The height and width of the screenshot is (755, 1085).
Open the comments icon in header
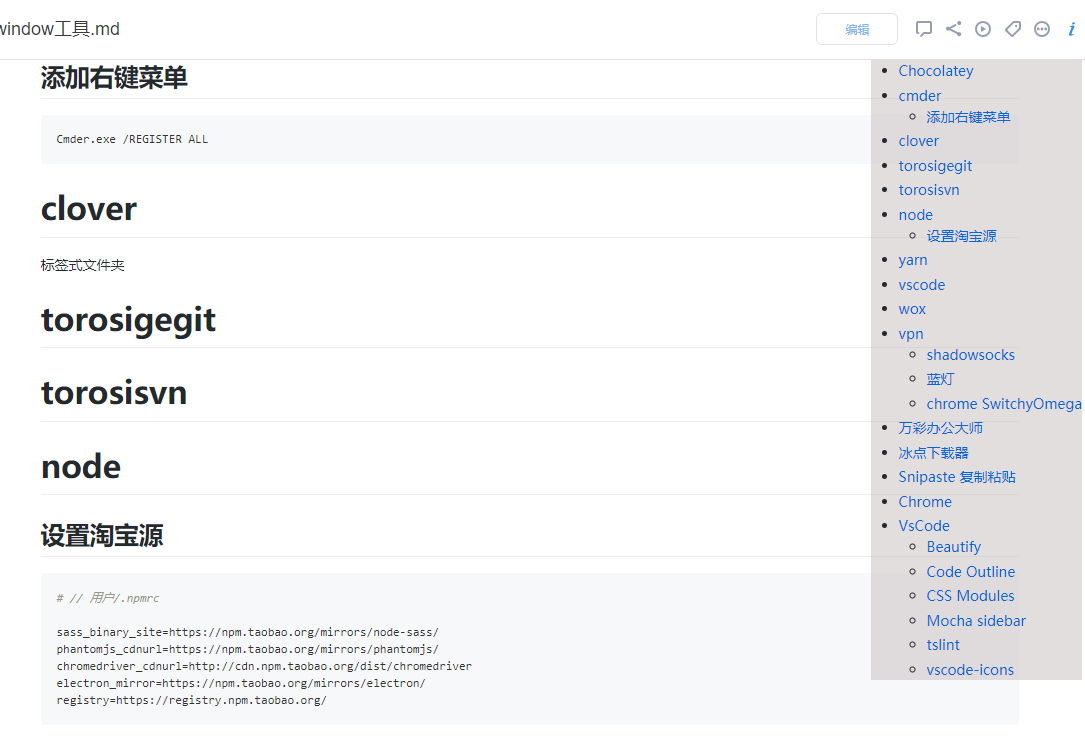click(x=923, y=28)
